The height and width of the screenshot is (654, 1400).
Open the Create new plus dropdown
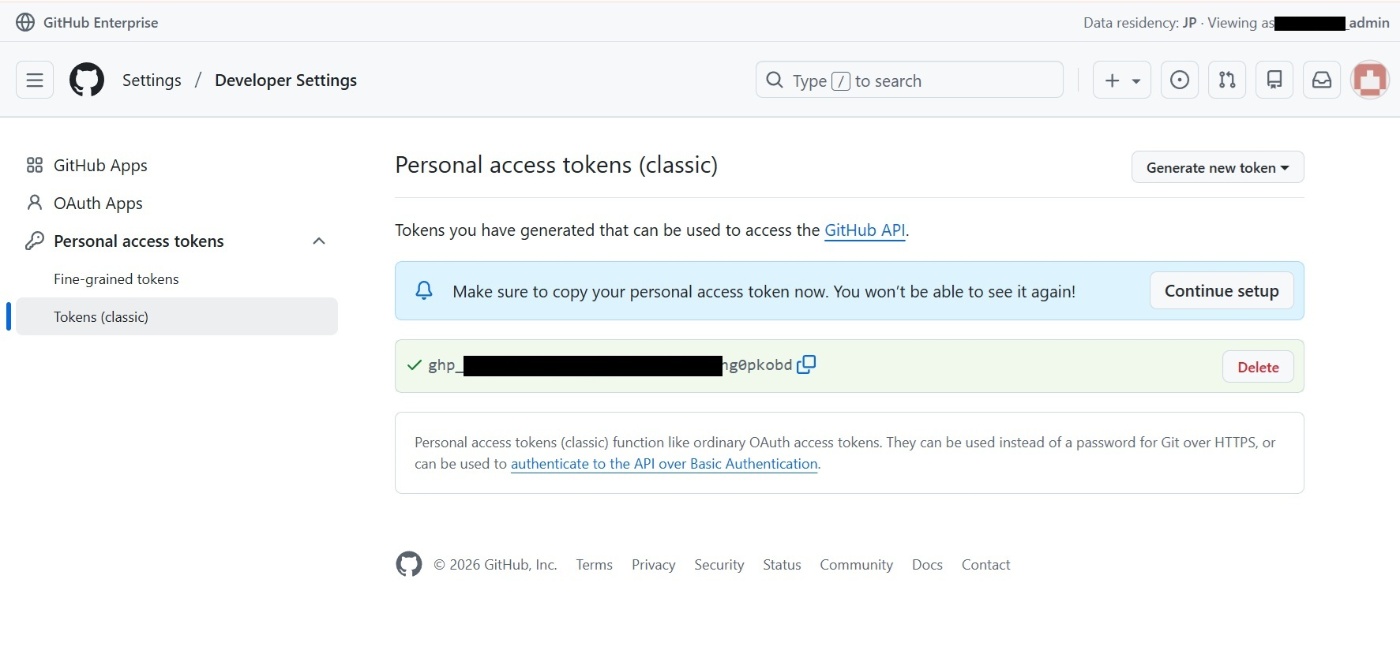[x=1122, y=80]
